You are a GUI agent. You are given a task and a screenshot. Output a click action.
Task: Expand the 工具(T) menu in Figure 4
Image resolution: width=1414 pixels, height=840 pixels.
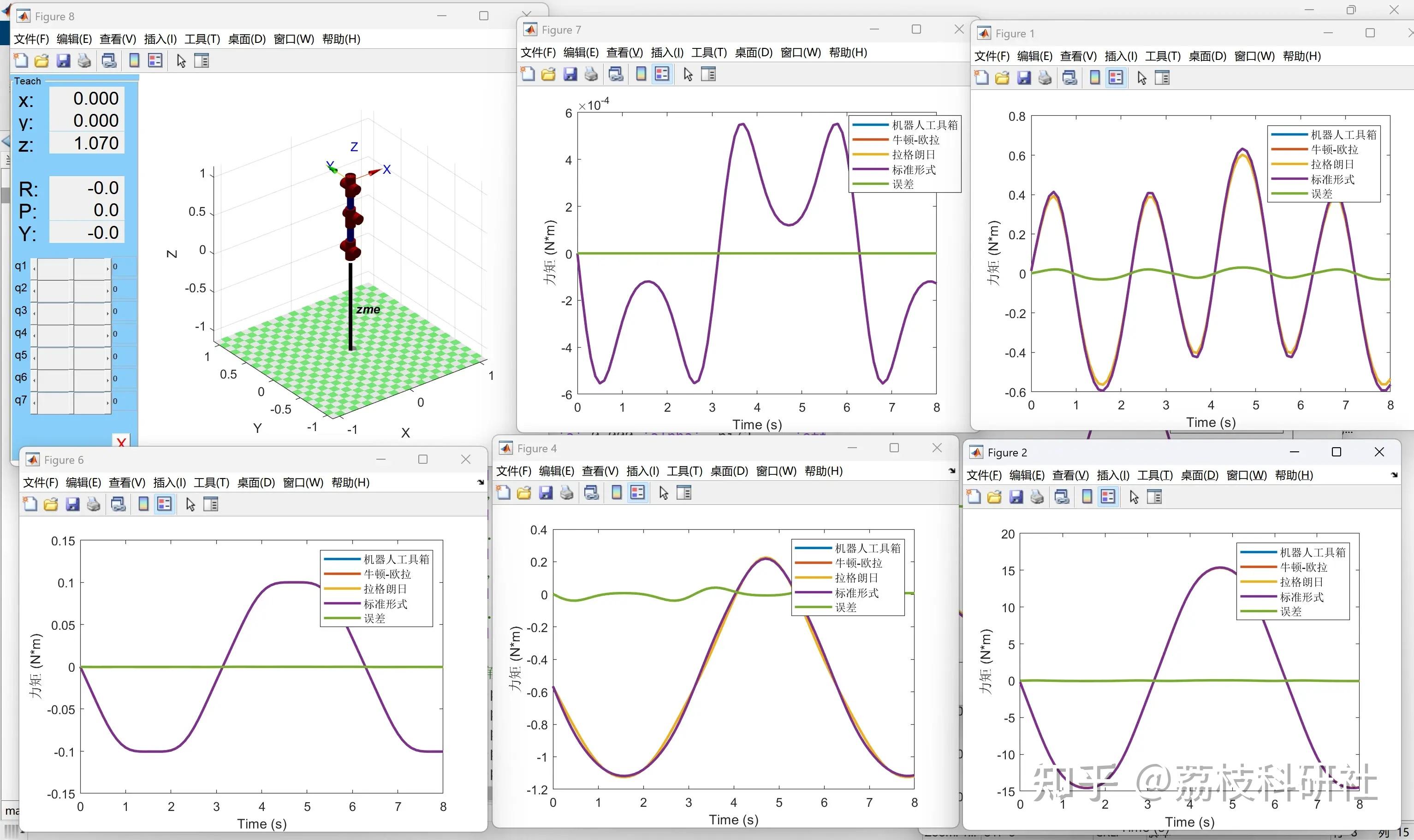coord(684,471)
